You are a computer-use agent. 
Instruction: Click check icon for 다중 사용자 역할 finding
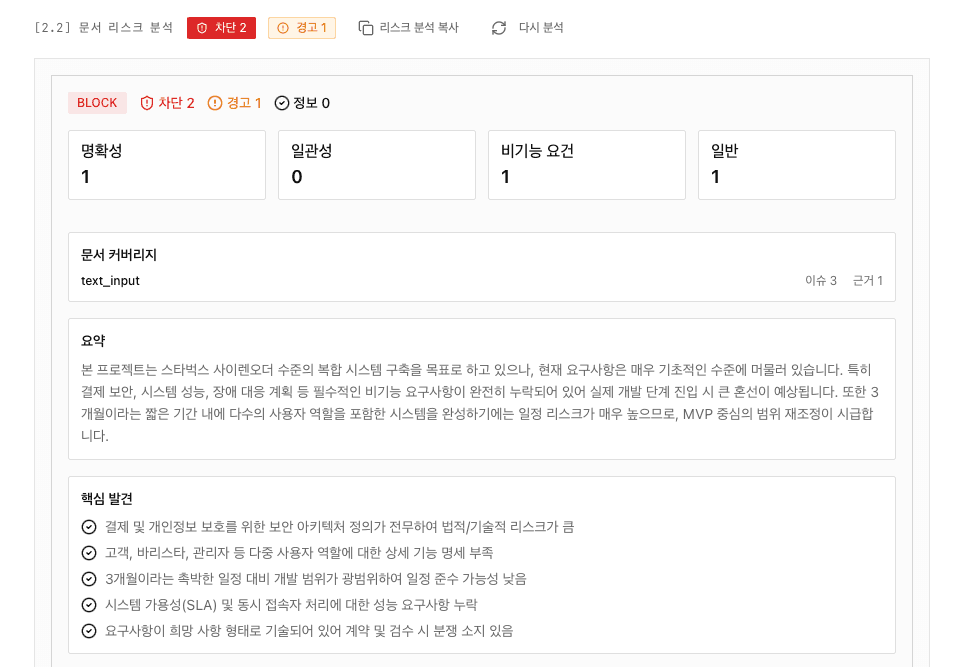(x=89, y=553)
